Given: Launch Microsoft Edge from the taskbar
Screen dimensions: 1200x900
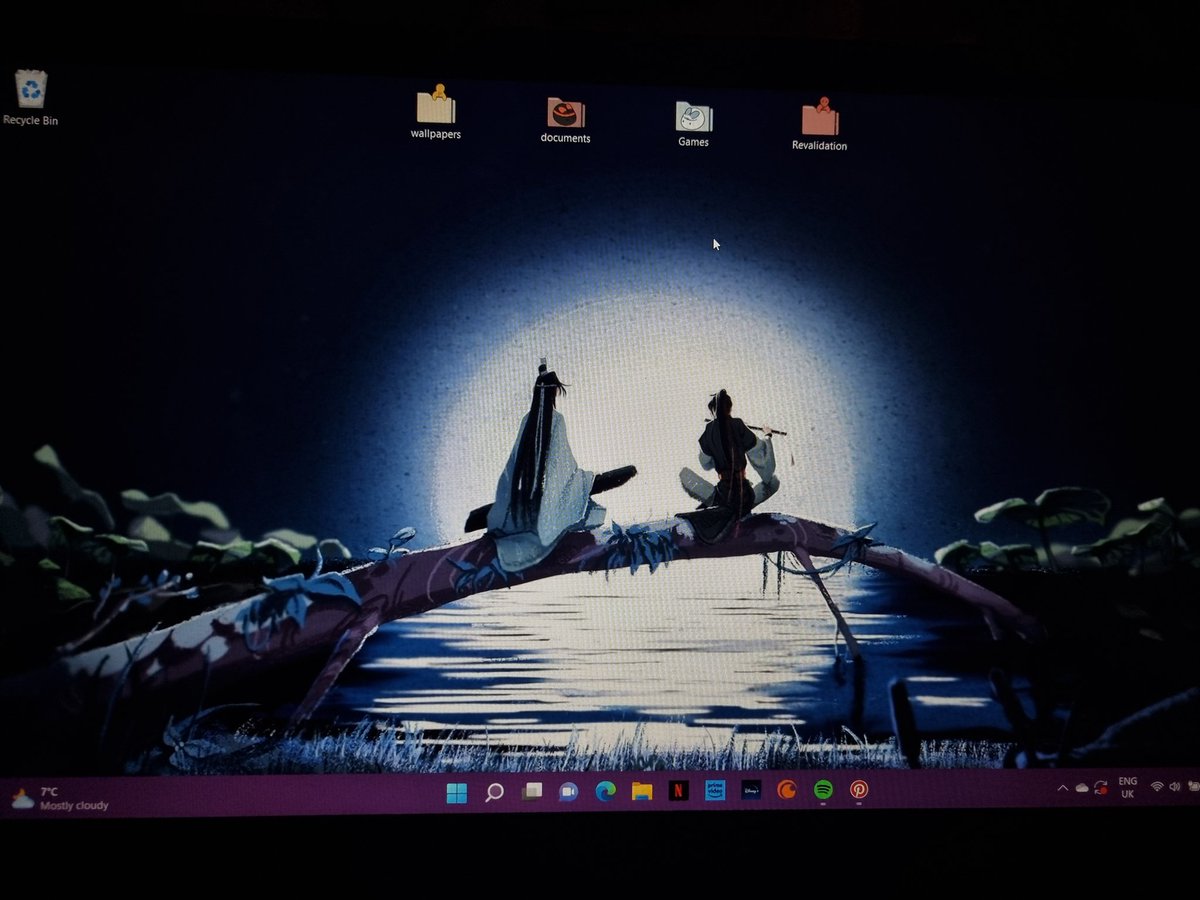Looking at the screenshot, I should tap(605, 791).
